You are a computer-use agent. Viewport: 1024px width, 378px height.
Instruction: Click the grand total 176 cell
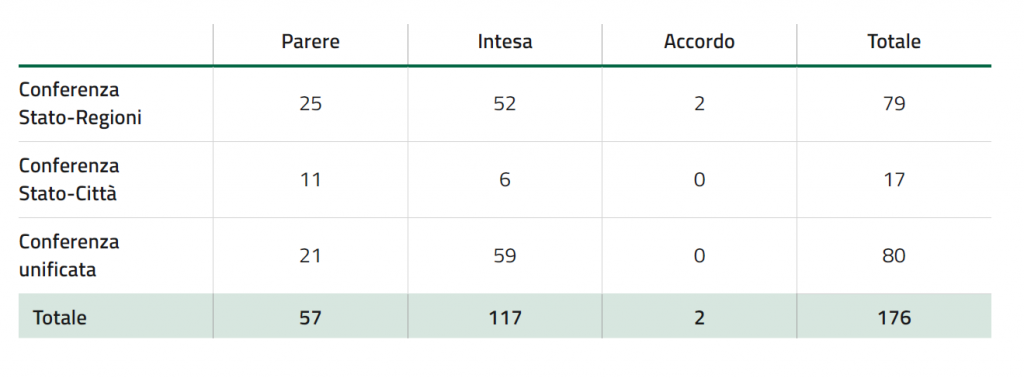(x=893, y=318)
